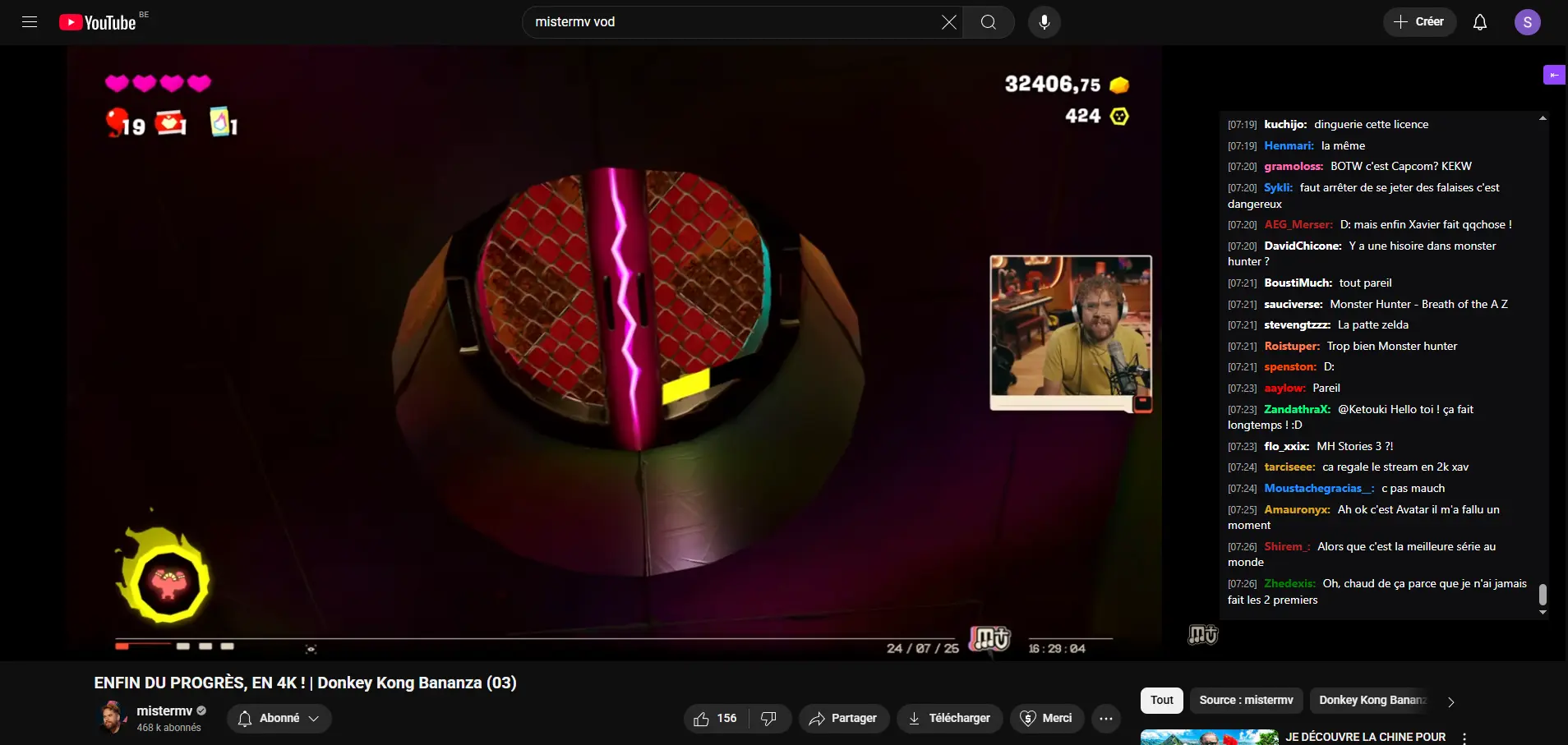The height and width of the screenshot is (745, 1568).
Task: Click the YouTube logo home link
Action: tap(98, 22)
